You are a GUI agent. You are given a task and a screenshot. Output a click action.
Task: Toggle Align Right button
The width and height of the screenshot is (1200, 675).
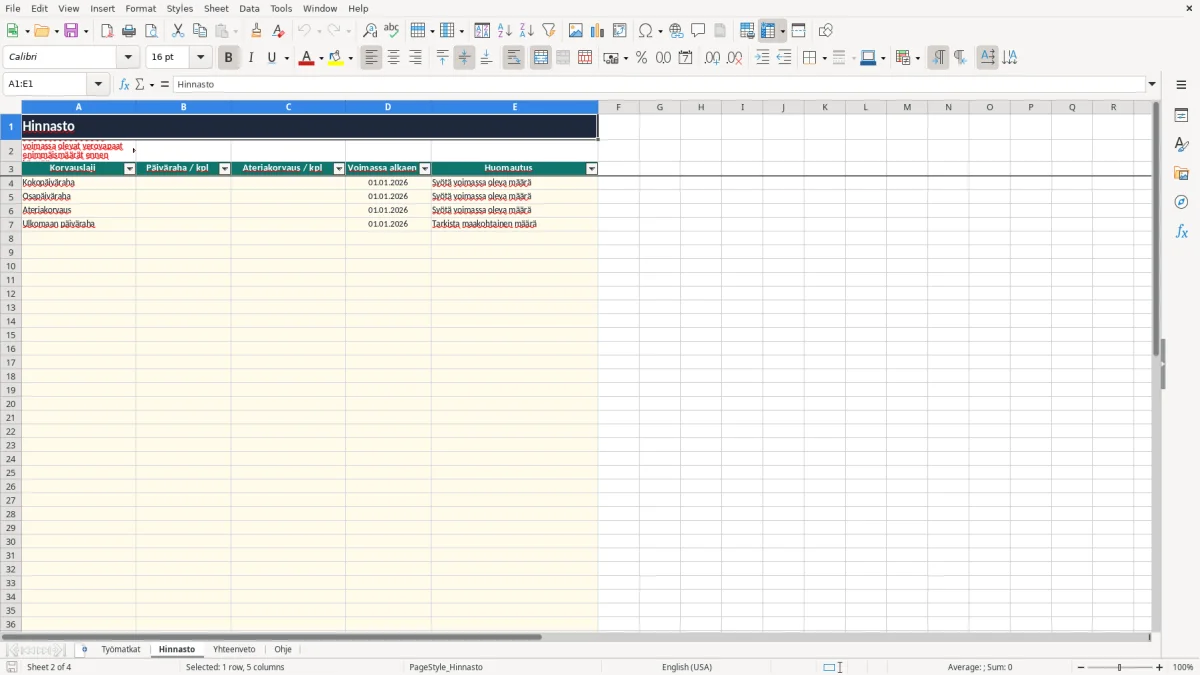(x=416, y=58)
